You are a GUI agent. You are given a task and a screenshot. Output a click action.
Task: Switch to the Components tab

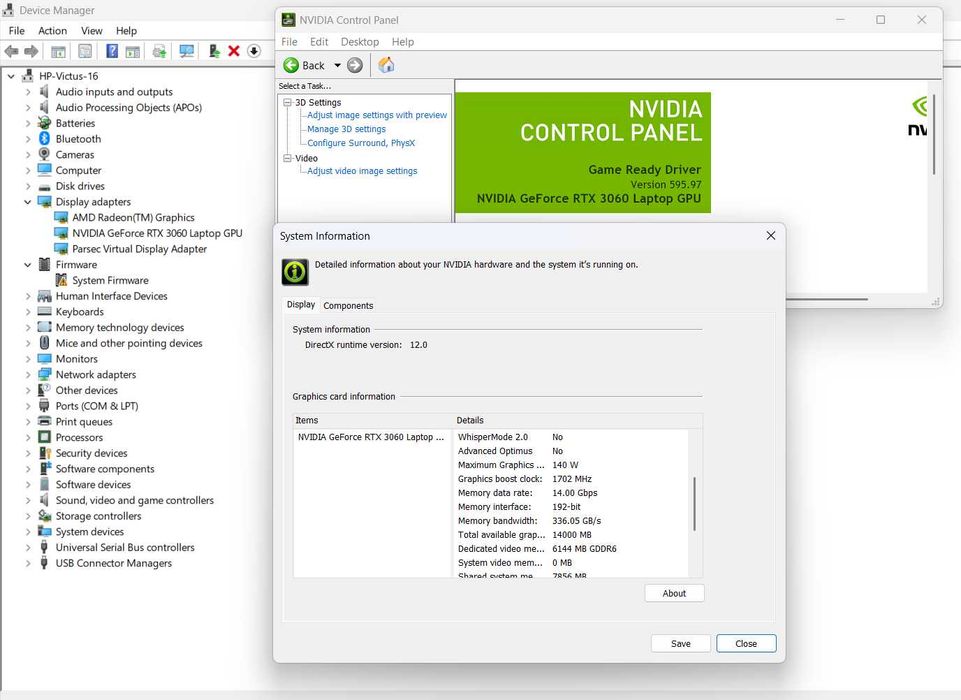coord(348,305)
